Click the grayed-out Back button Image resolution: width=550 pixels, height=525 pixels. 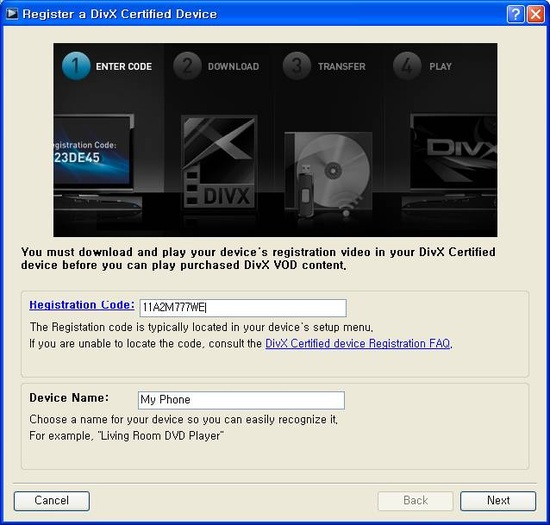(x=415, y=500)
